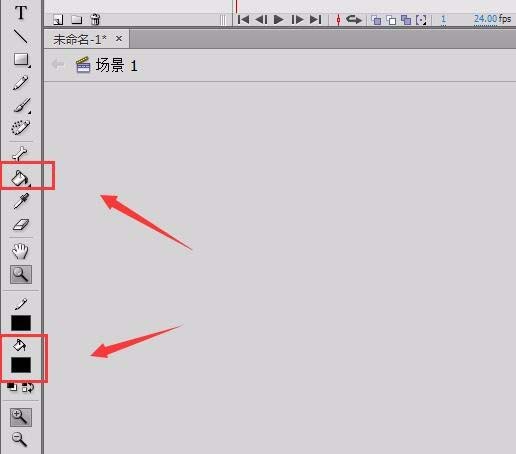Select the Line tool
Viewport: 516px width, 454px height.
pyautogui.click(x=21, y=36)
